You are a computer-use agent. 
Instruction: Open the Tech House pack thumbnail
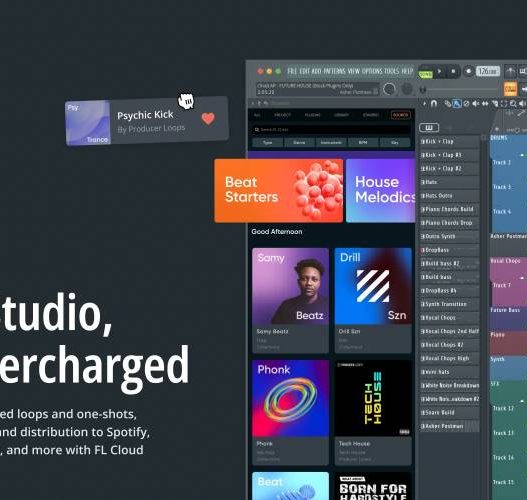pos(373,399)
